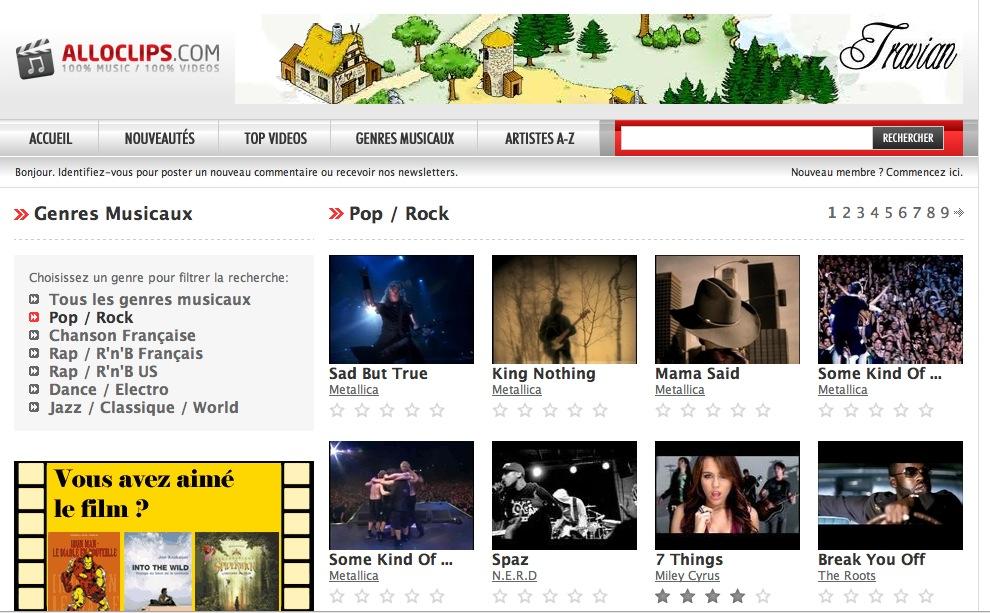Focus the search text field

[x=746, y=138]
